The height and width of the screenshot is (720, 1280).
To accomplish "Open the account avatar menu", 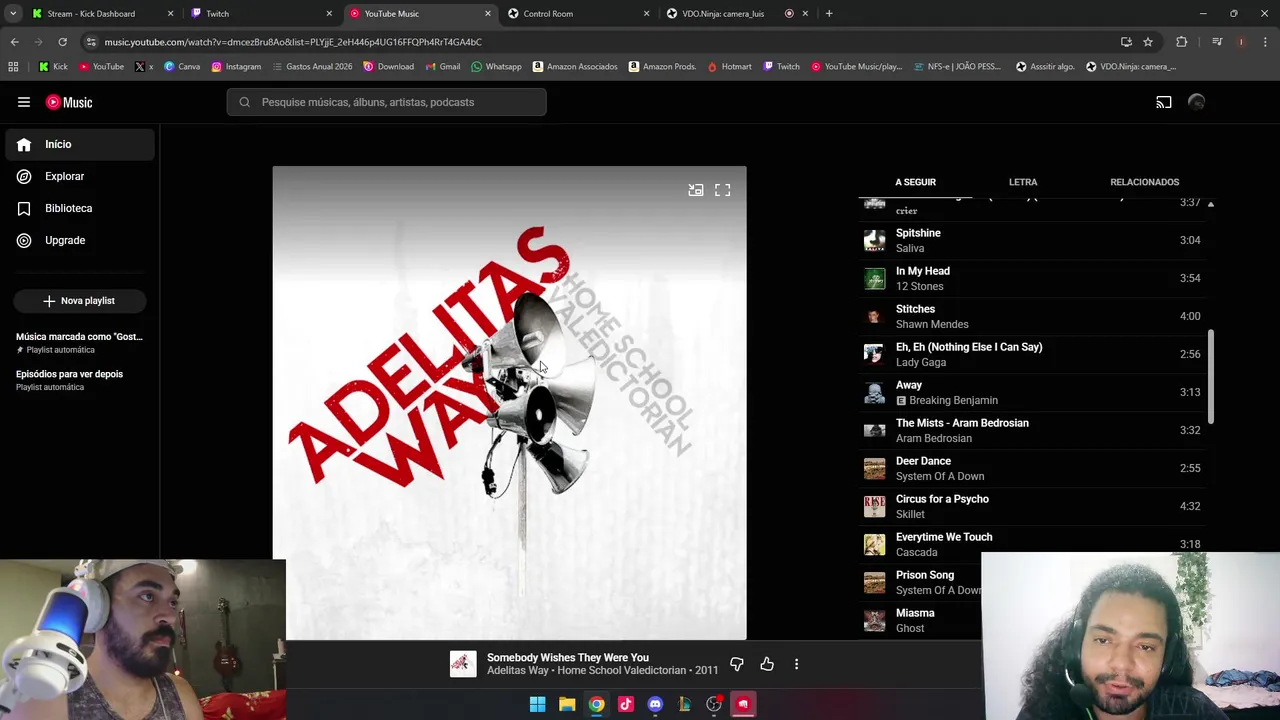I will pyautogui.click(x=1197, y=102).
